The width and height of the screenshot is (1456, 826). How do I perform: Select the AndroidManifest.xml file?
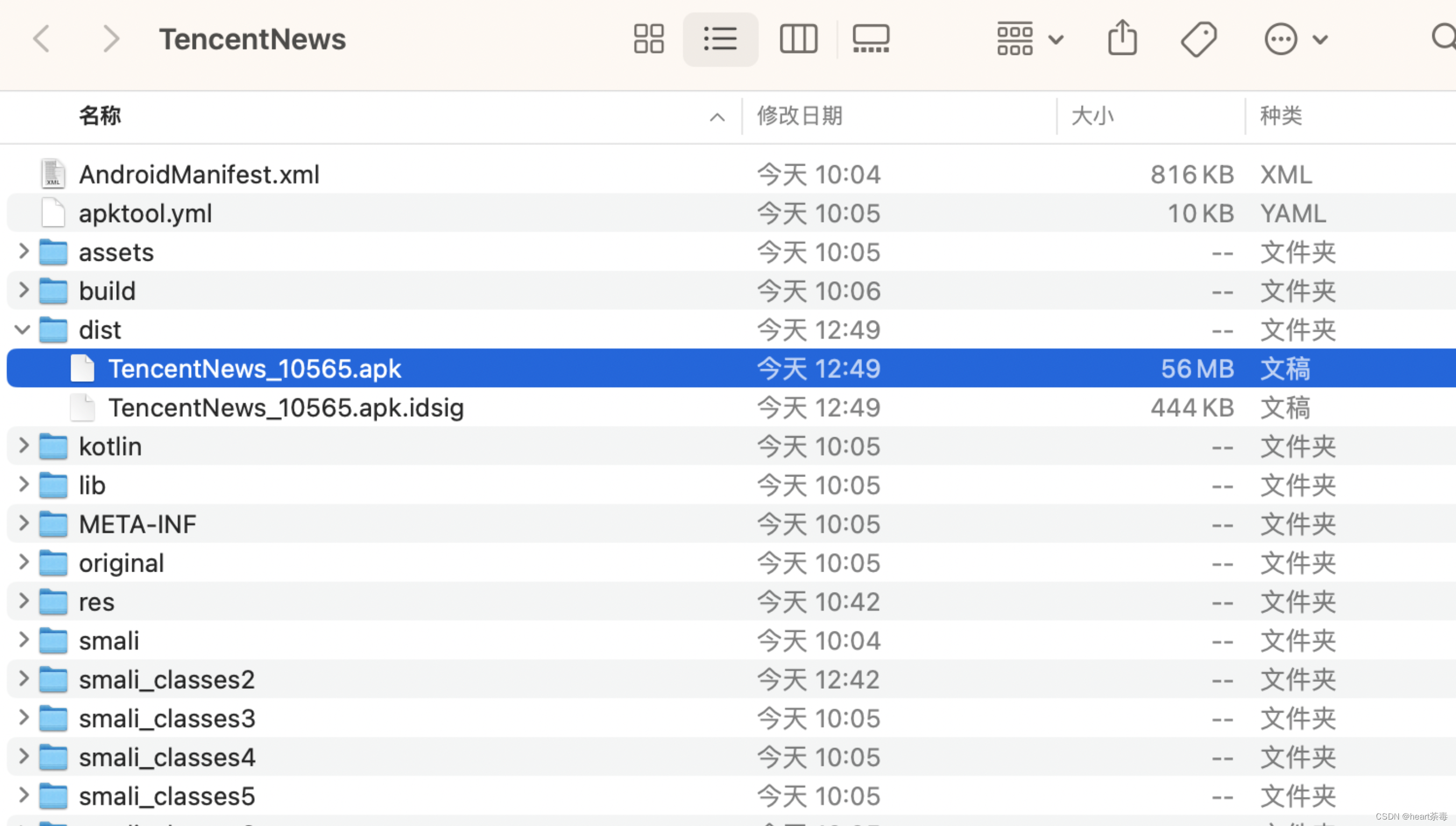click(199, 174)
